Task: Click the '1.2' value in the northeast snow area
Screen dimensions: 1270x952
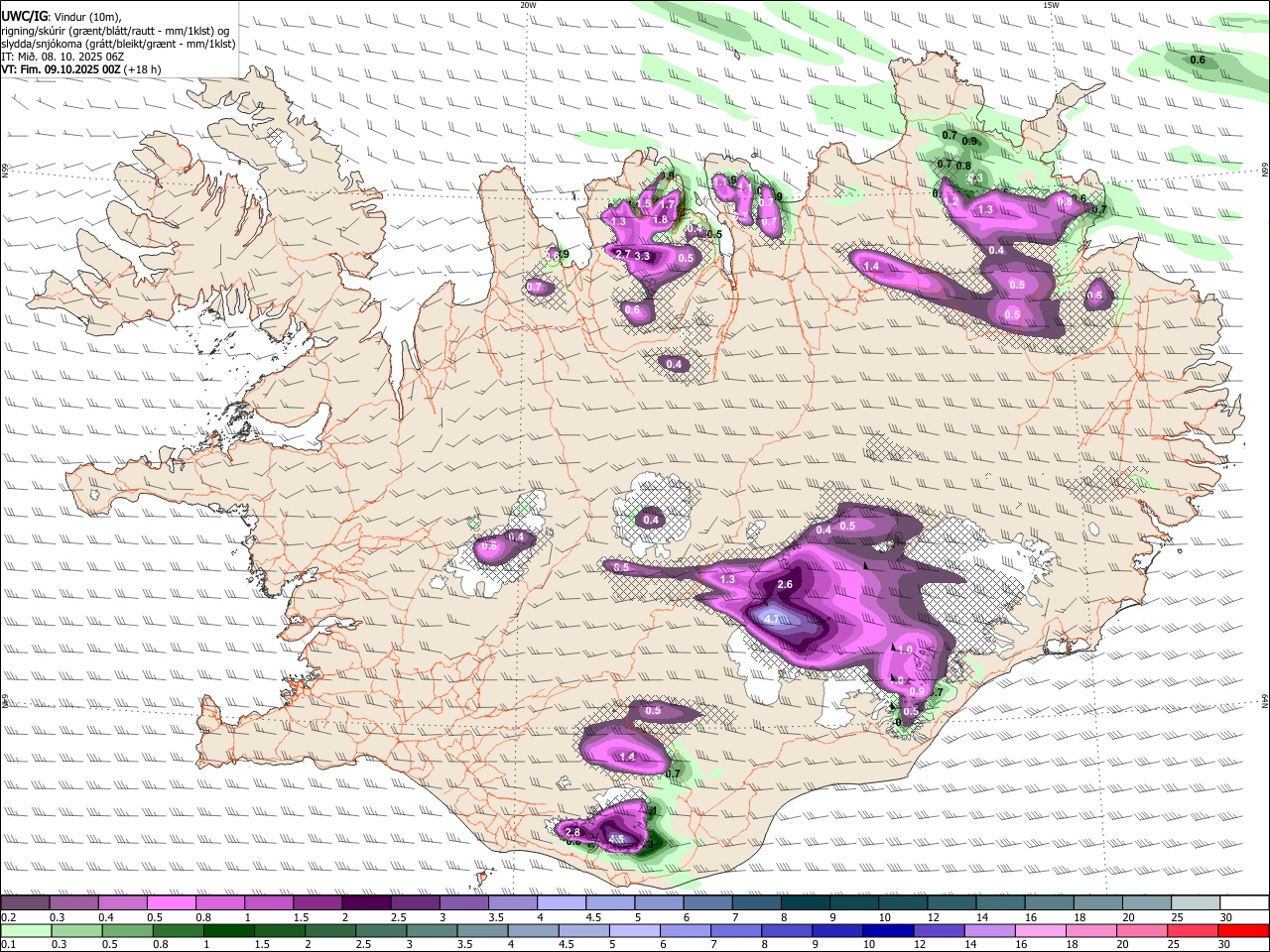Action: (x=951, y=201)
